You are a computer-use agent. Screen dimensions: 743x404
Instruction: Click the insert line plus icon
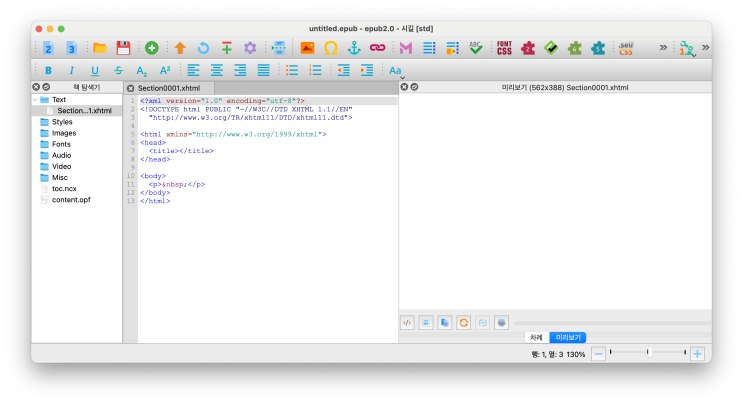point(227,48)
